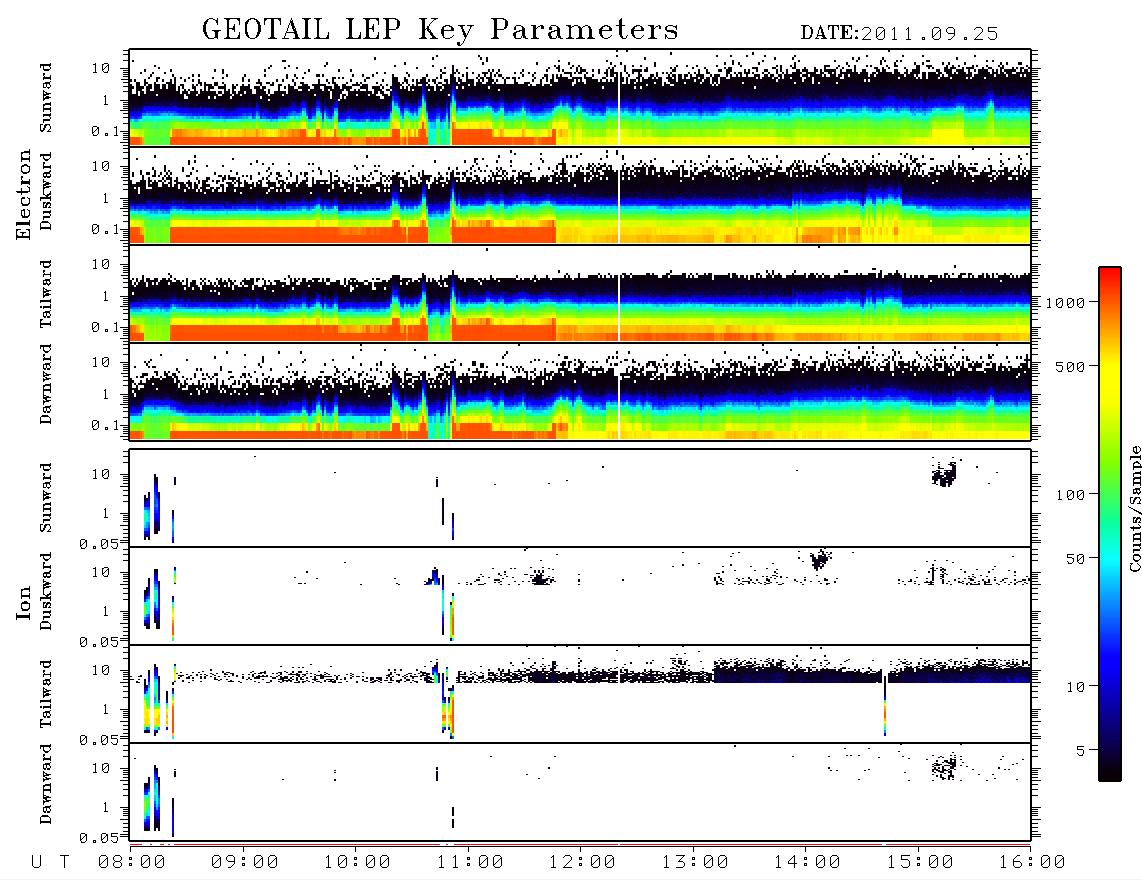Click the Ion "Sunward" panel label
This screenshot has height=880, width=1142.
(46, 498)
